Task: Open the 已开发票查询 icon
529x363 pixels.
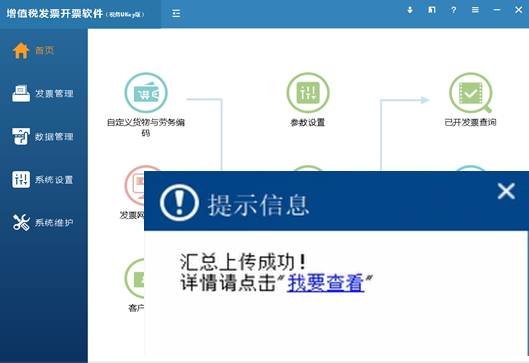Action: [x=470, y=93]
